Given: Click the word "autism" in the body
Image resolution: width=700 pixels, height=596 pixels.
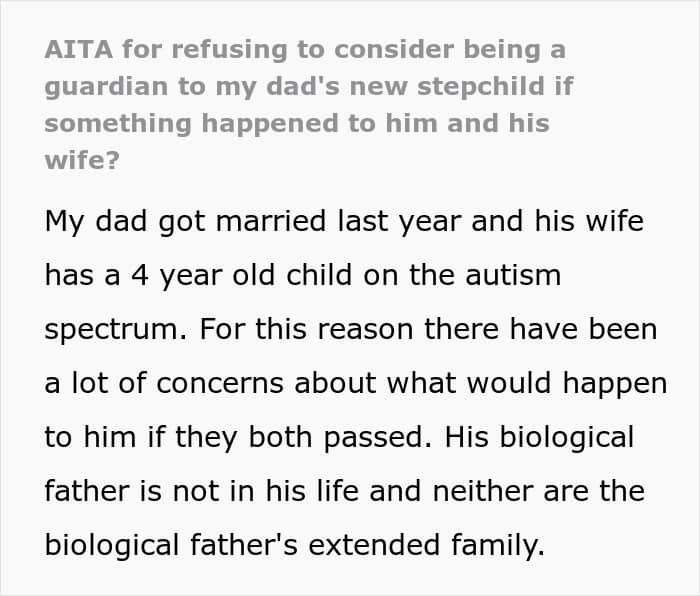Looking at the screenshot, I should 514,275.
